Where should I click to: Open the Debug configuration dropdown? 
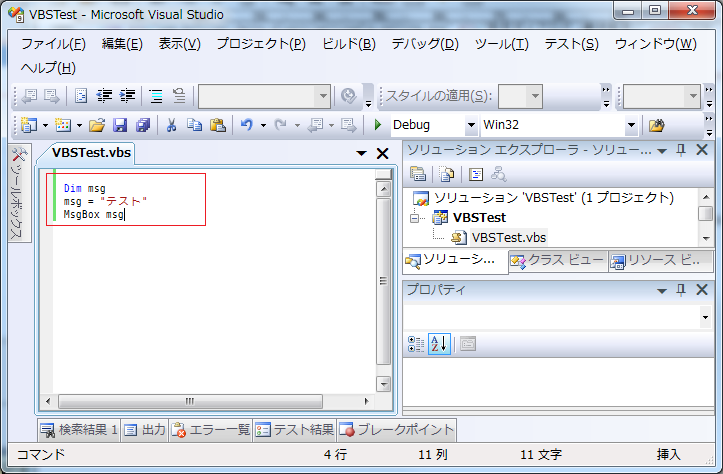(x=471, y=125)
